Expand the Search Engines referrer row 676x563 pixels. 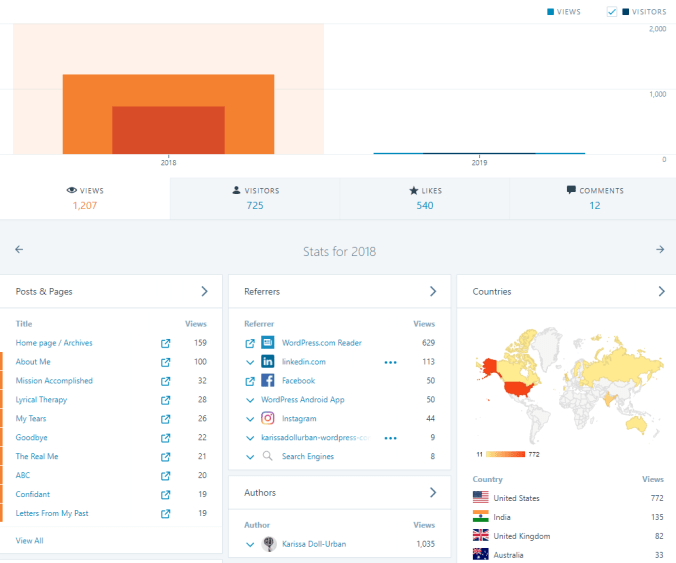click(250, 457)
